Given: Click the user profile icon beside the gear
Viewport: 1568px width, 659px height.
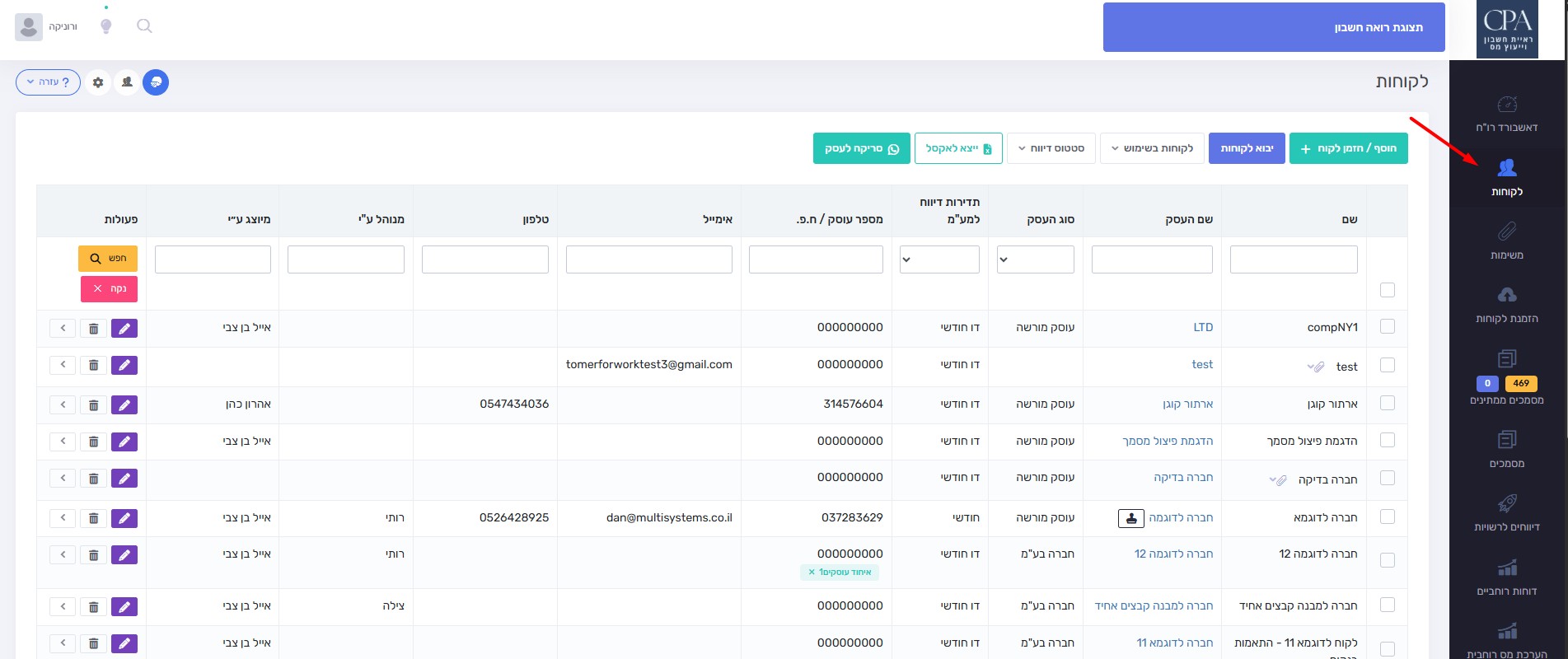Looking at the screenshot, I should pos(127,82).
